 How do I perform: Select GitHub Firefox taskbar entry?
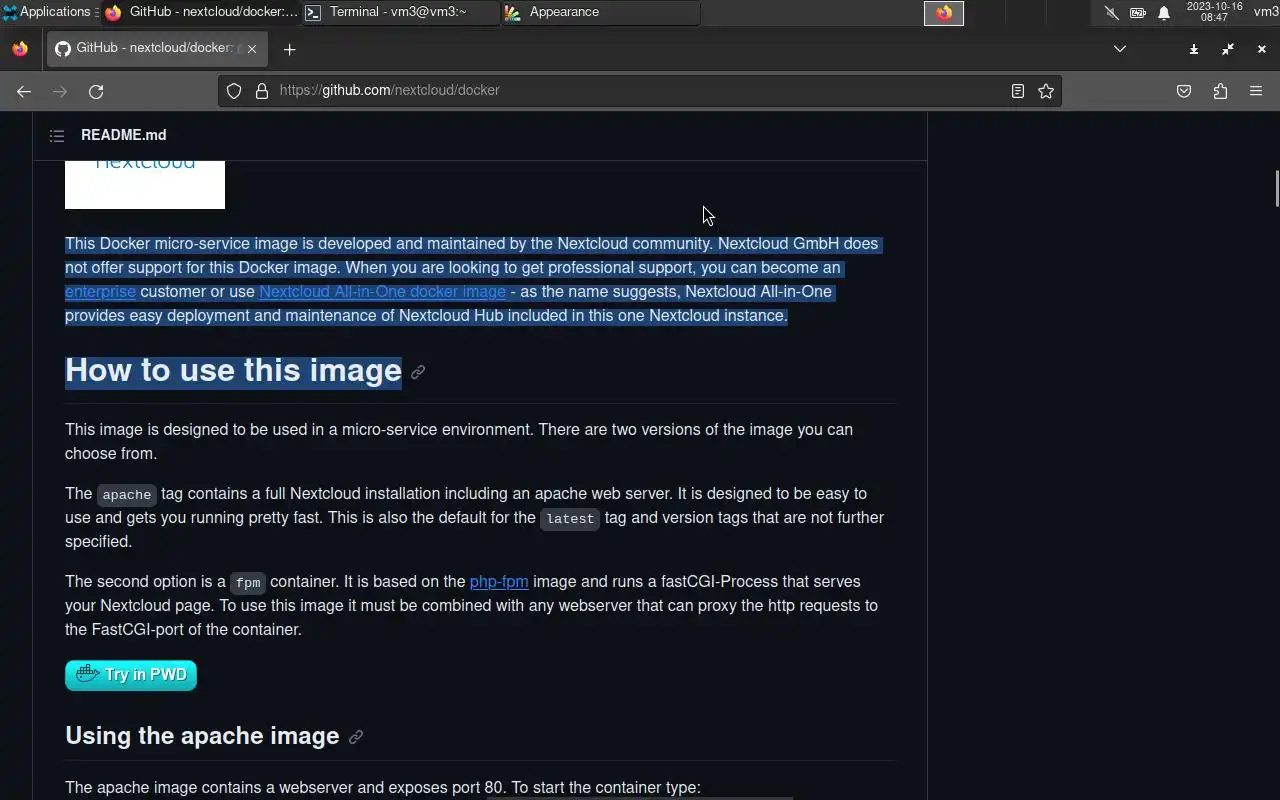click(x=200, y=12)
